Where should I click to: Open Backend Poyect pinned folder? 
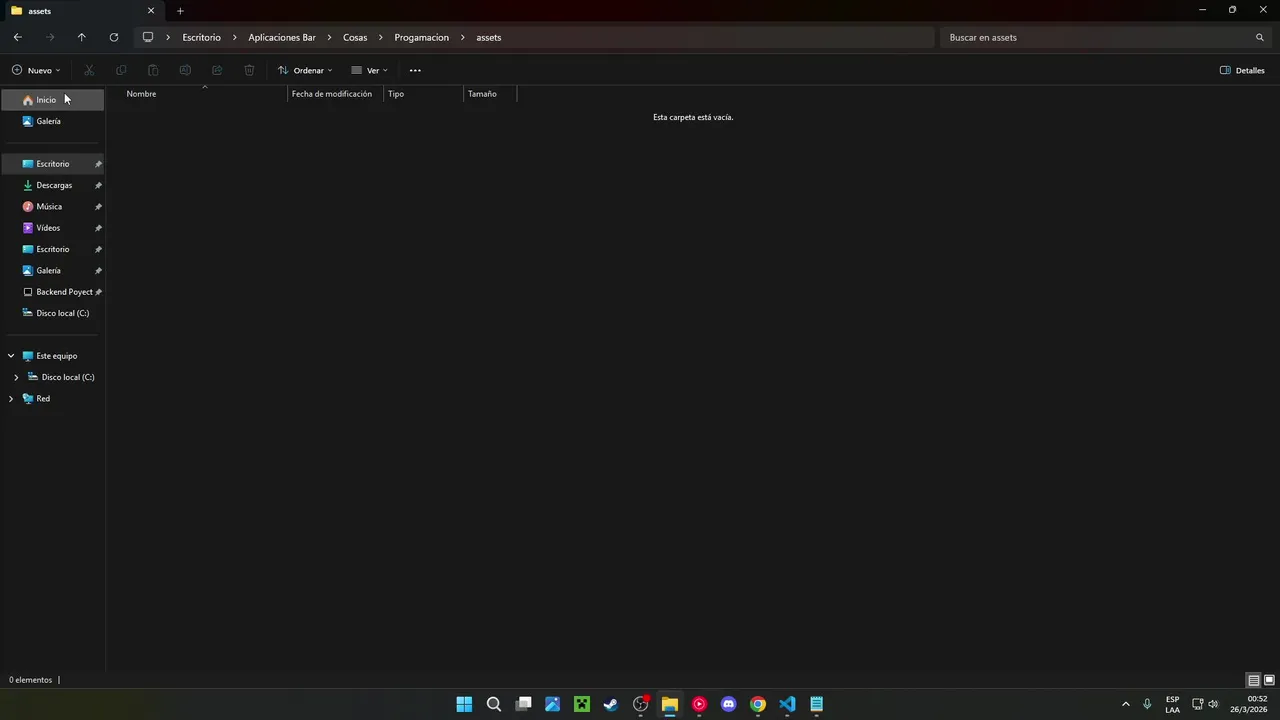pyautogui.click(x=52, y=292)
